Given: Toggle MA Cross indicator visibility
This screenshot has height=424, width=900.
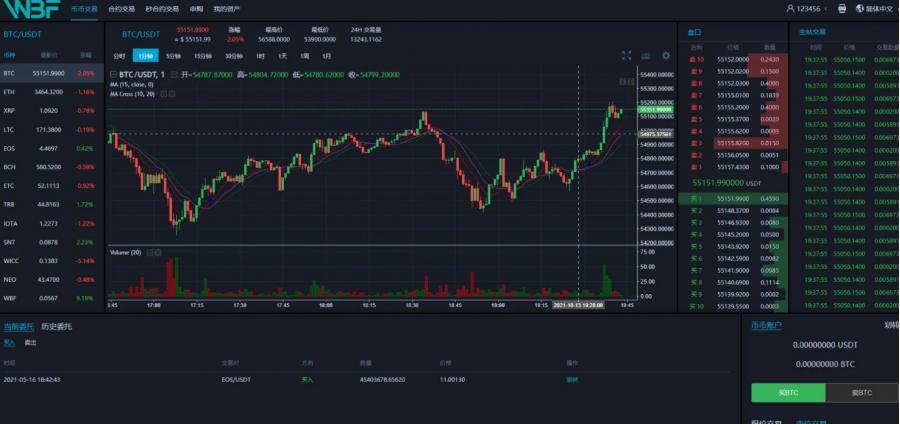Looking at the screenshot, I should 163,93.
